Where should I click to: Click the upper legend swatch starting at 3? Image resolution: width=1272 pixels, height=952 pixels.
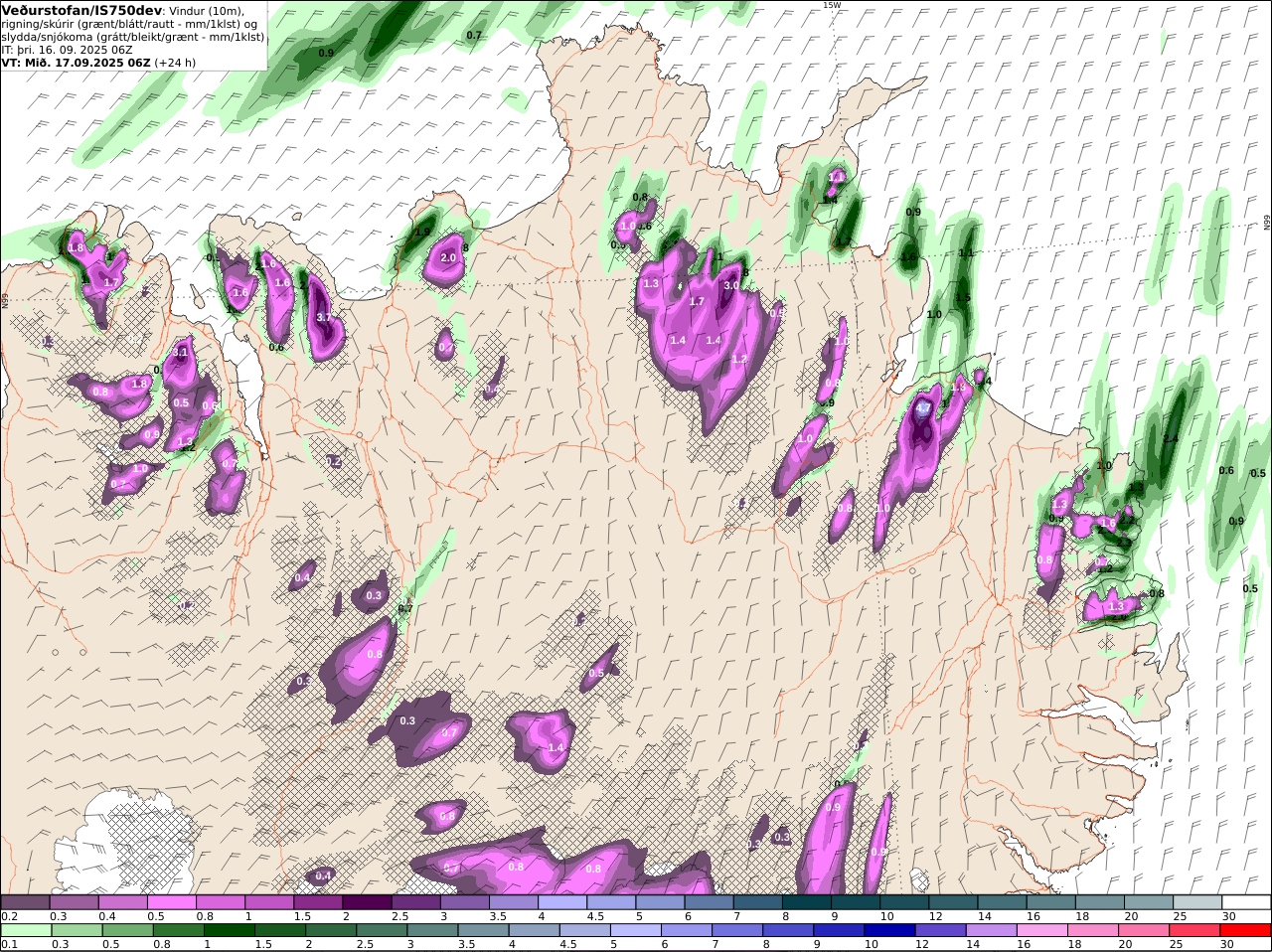pyautogui.click(x=464, y=902)
